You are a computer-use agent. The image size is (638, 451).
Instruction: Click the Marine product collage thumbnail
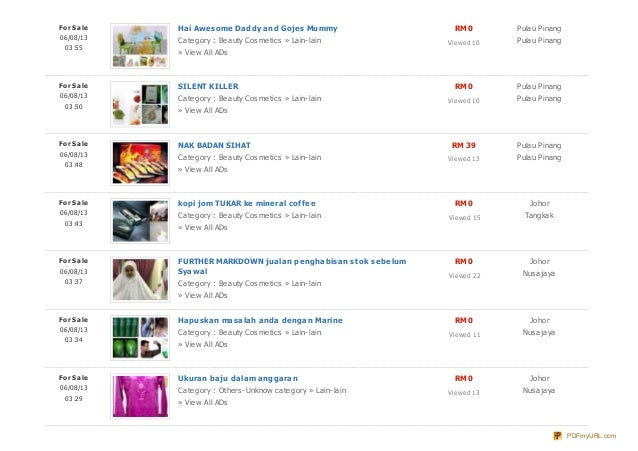[x=140, y=338]
